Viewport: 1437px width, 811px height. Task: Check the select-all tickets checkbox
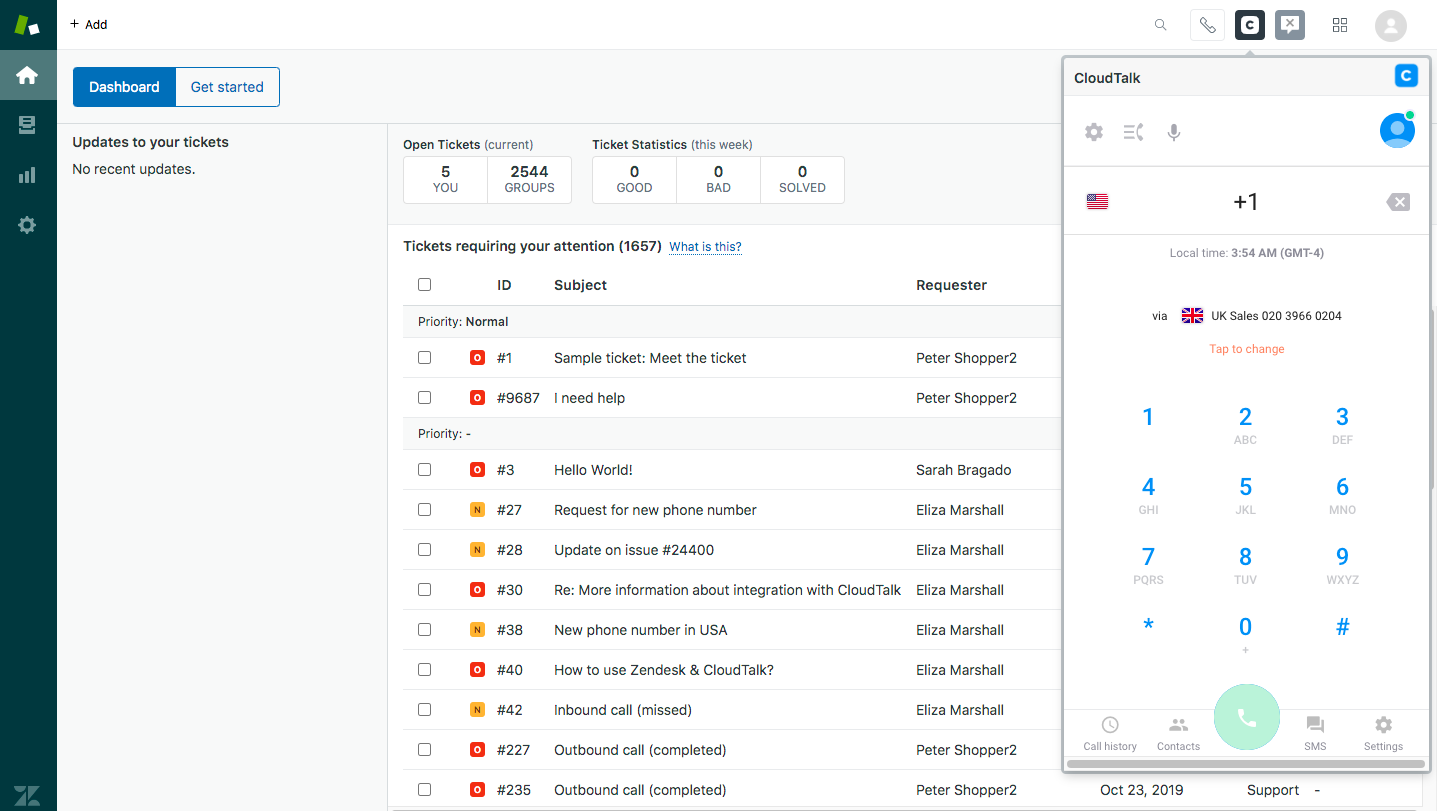(x=424, y=284)
